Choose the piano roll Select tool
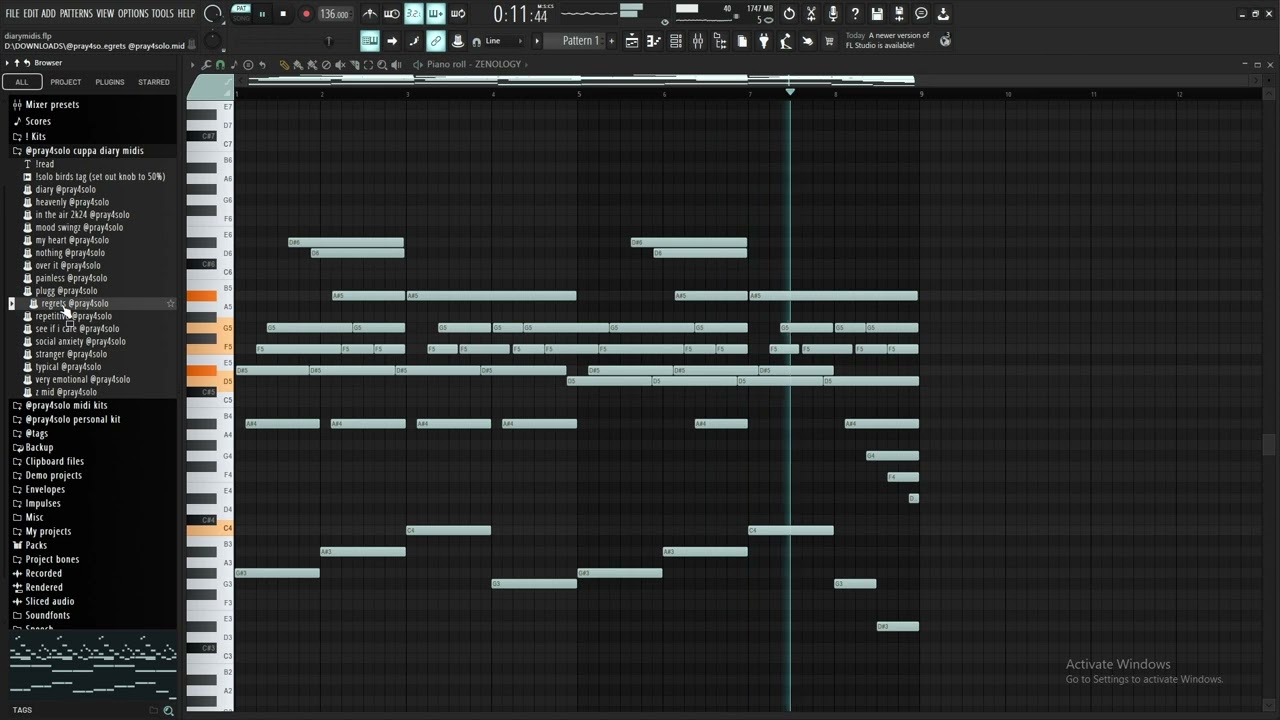The height and width of the screenshot is (720, 1280). tap(368, 64)
